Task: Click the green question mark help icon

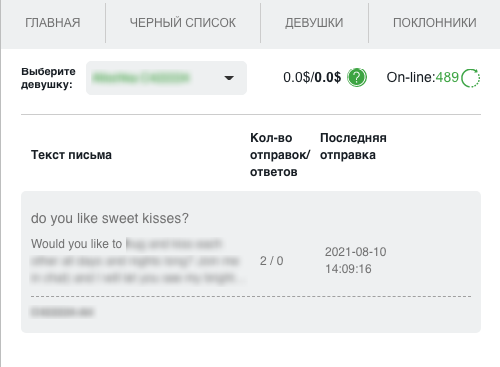Action: tap(357, 77)
